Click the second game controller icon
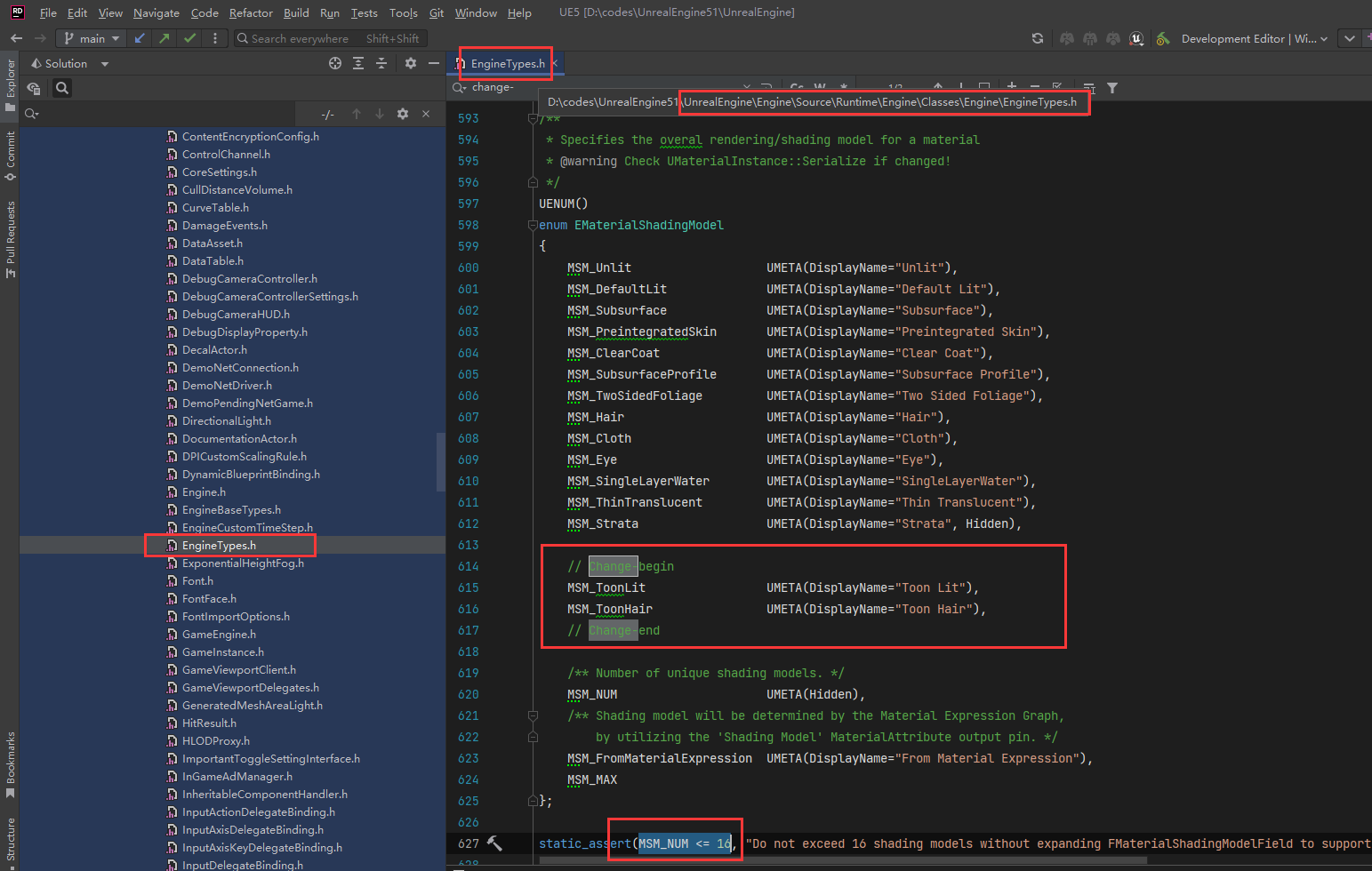Viewport: 1372px width, 871px height. click(x=1090, y=38)
